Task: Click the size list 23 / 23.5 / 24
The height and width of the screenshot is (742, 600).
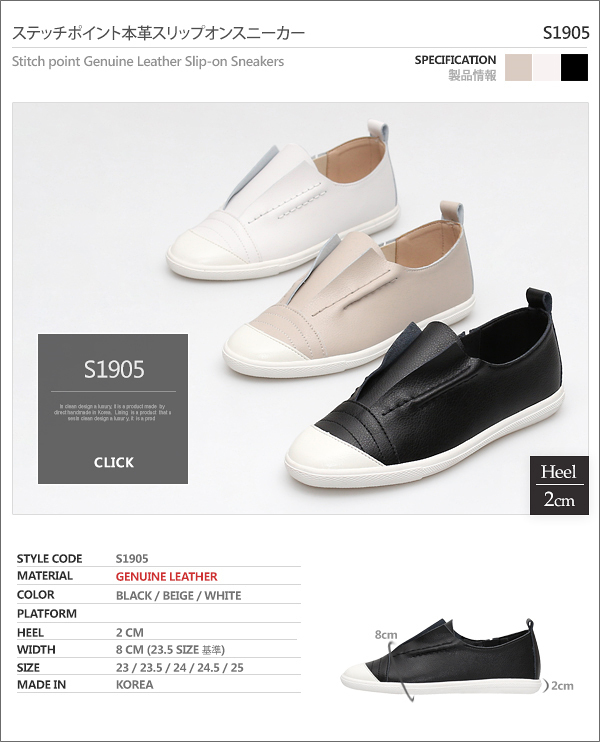Action: (180, 668)
